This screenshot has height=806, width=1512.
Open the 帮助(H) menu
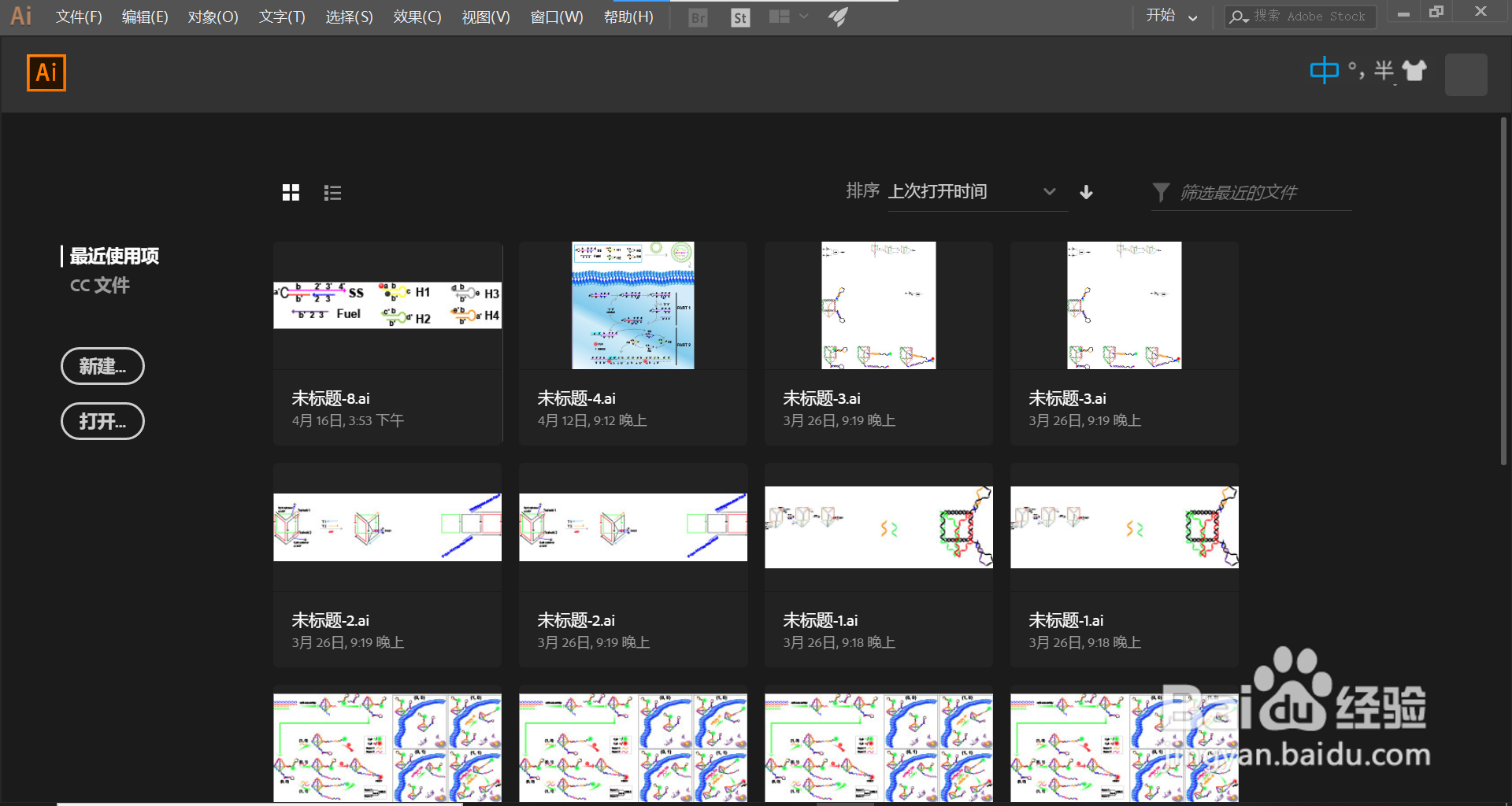[628, 17]
